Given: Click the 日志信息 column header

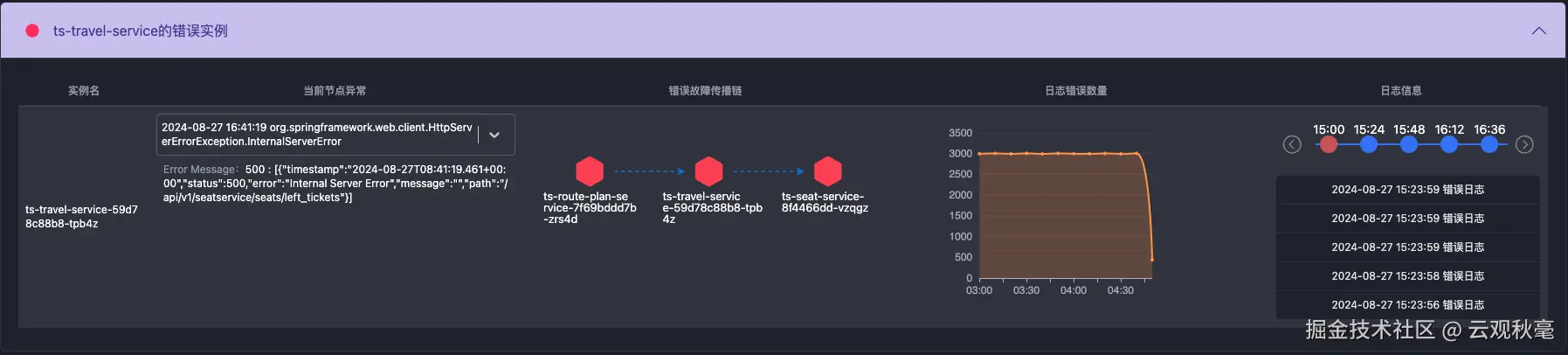Looking at the screenshot, I should click(1401, 91).
